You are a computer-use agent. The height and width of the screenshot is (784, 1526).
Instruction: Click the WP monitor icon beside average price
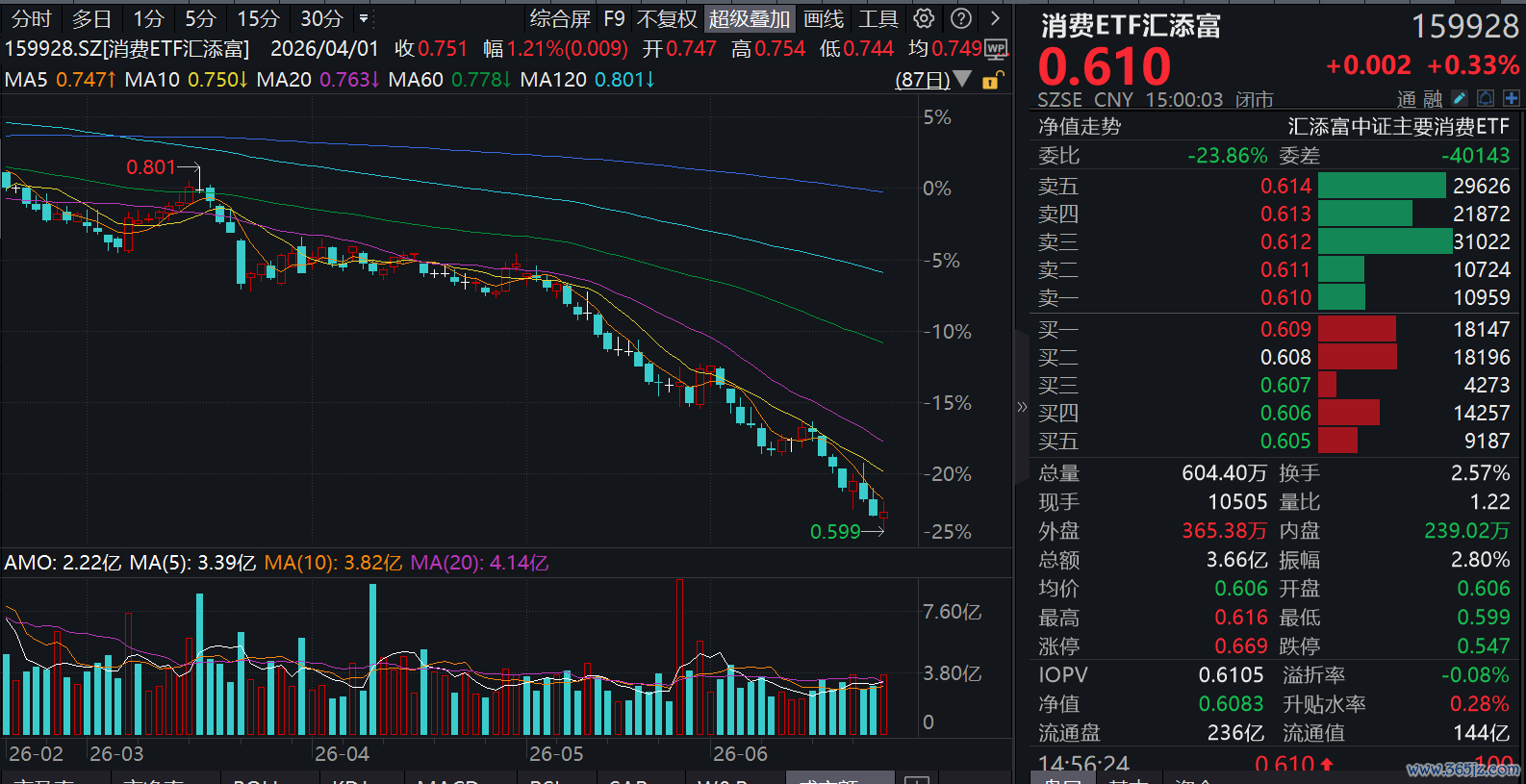[997, 48]
